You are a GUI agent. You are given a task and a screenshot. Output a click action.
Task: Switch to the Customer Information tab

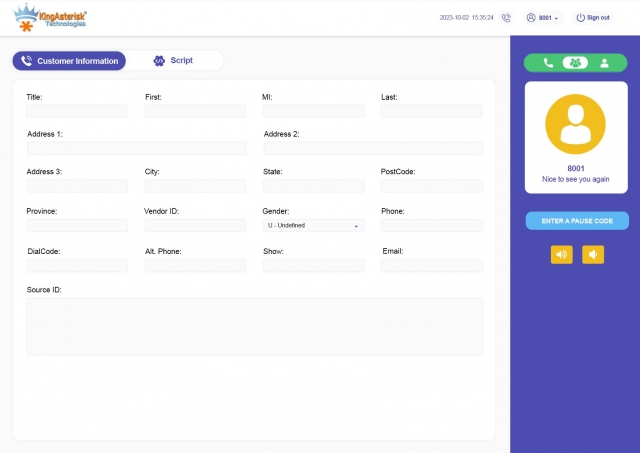(x=69, y=61)
